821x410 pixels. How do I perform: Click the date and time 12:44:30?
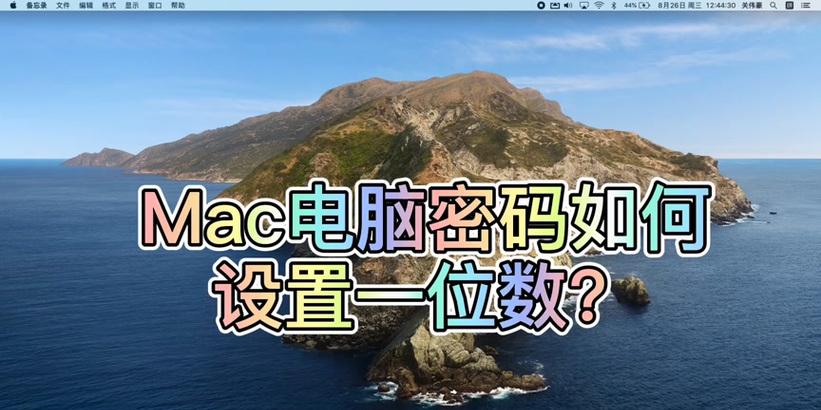(697, 5)
